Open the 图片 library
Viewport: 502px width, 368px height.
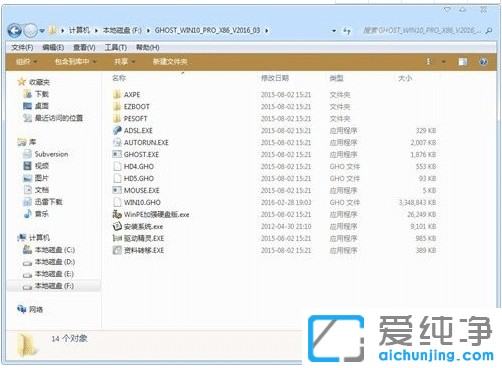(x=42, y=178)
